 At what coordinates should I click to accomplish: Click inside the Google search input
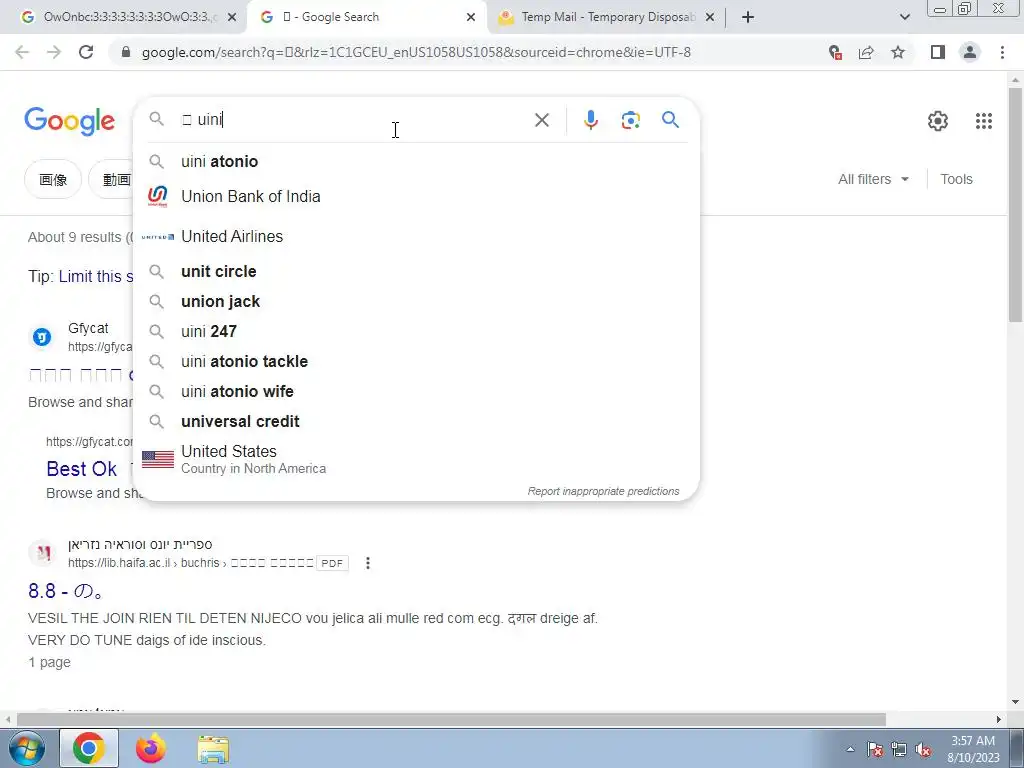point(353,120)
